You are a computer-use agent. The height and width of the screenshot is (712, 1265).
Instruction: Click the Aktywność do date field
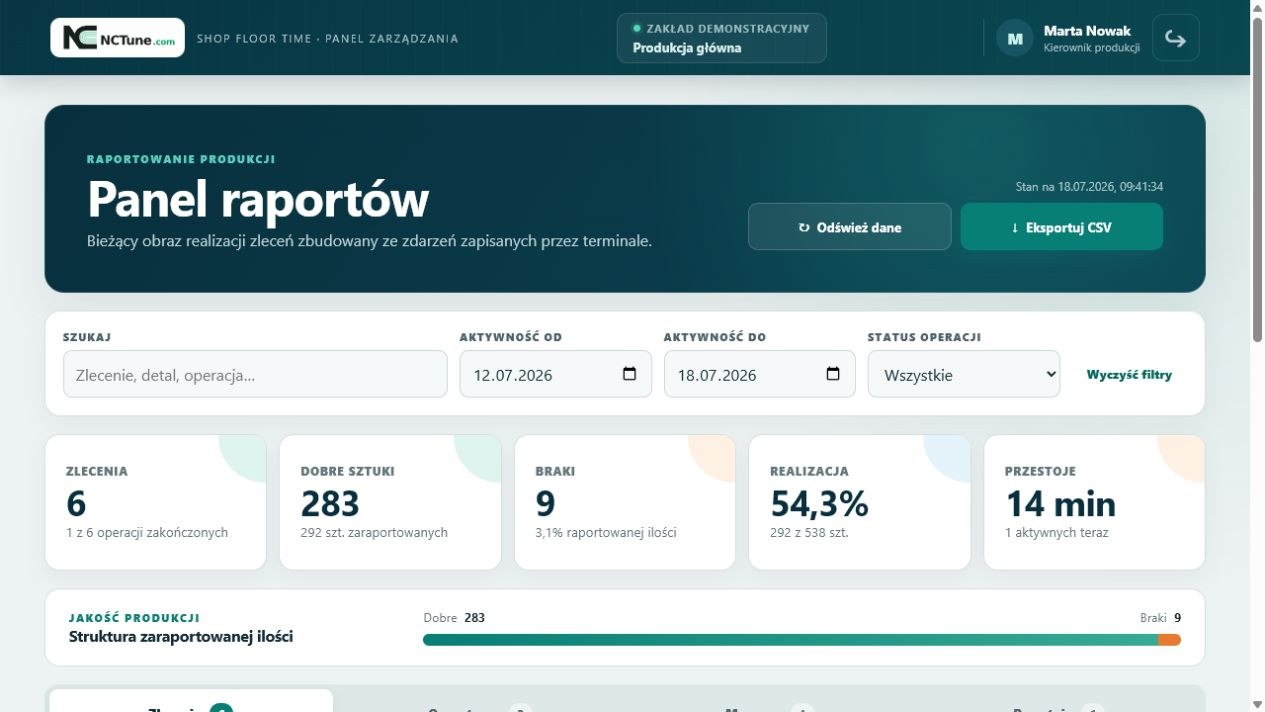coord(760,374)
